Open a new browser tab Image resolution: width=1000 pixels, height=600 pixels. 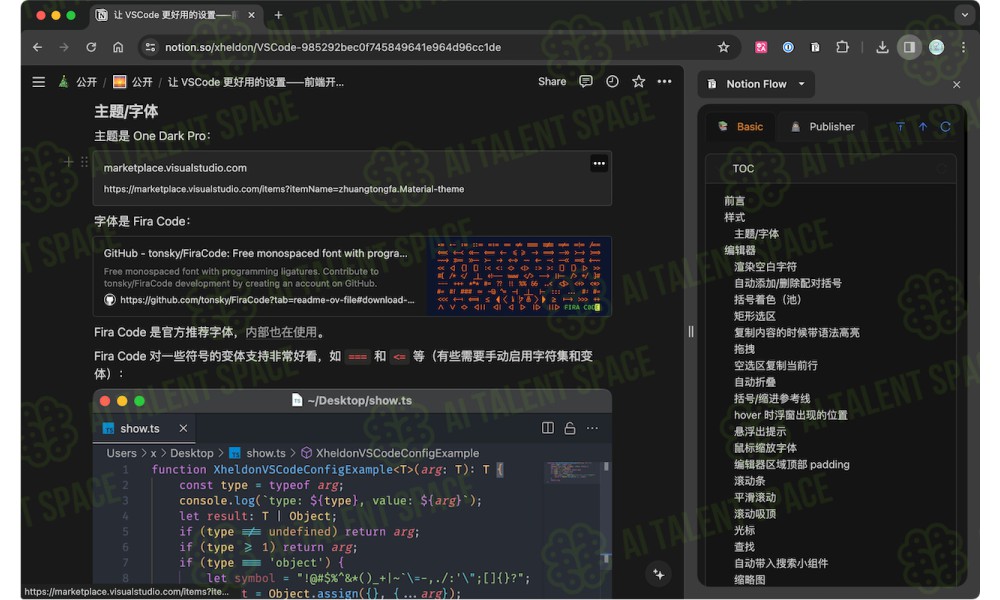278,15
